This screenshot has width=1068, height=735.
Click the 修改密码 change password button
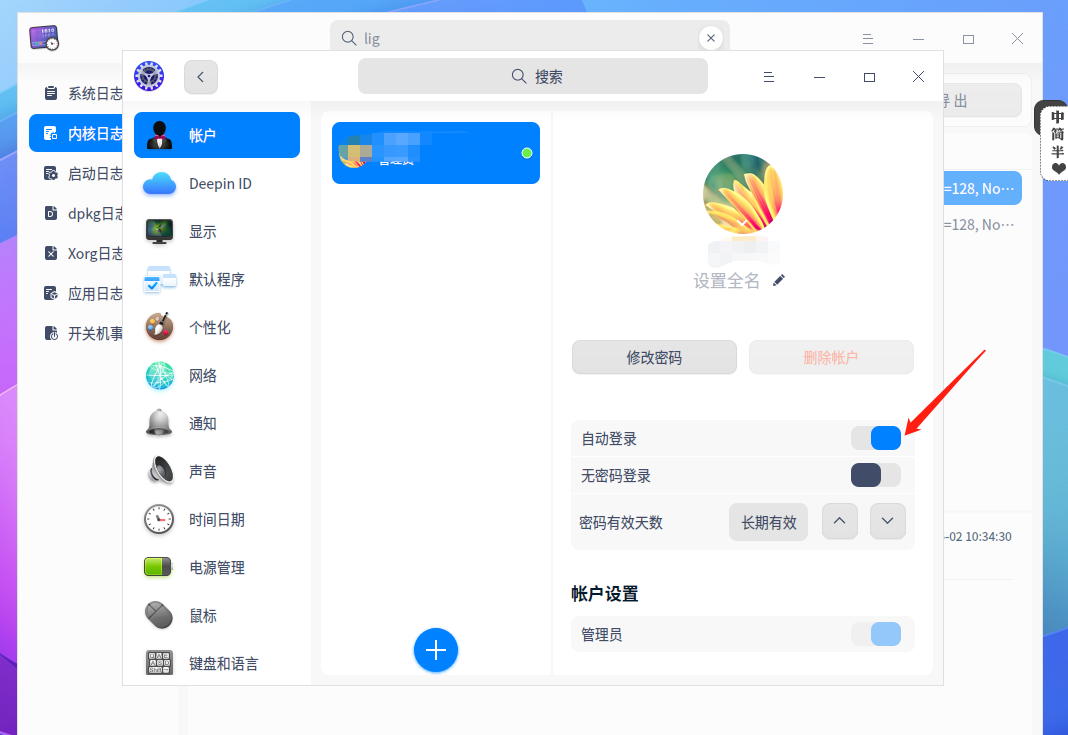pos(654,357)
